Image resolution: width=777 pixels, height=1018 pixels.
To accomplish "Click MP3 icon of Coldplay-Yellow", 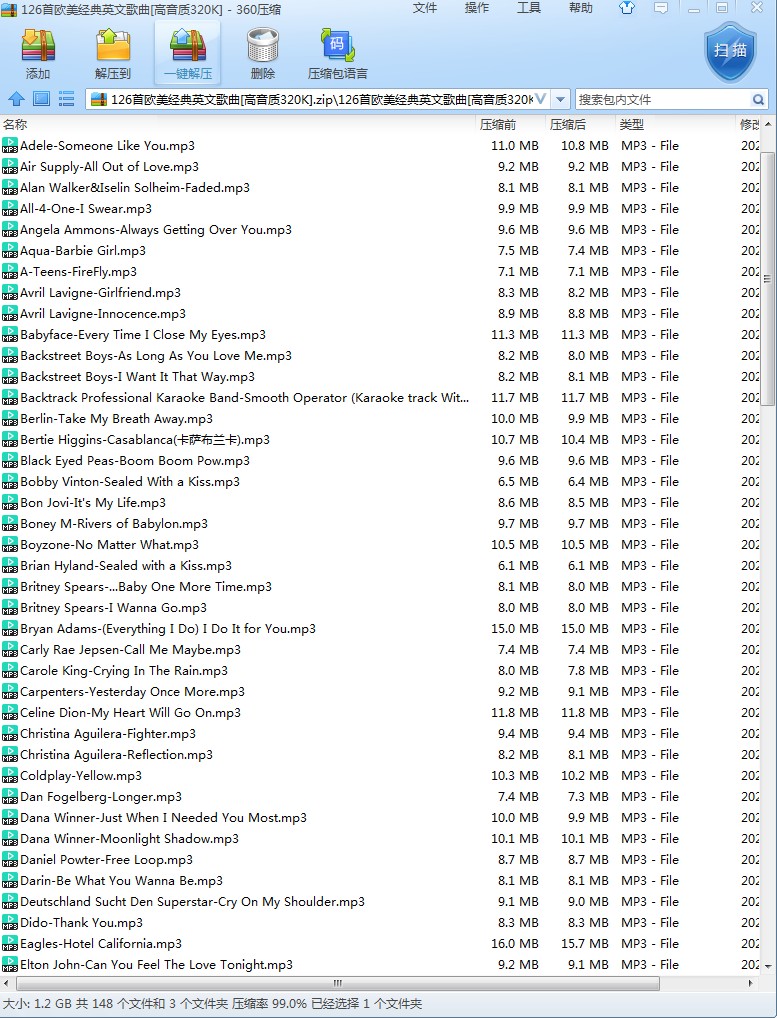I will click(x=10, y=776).
